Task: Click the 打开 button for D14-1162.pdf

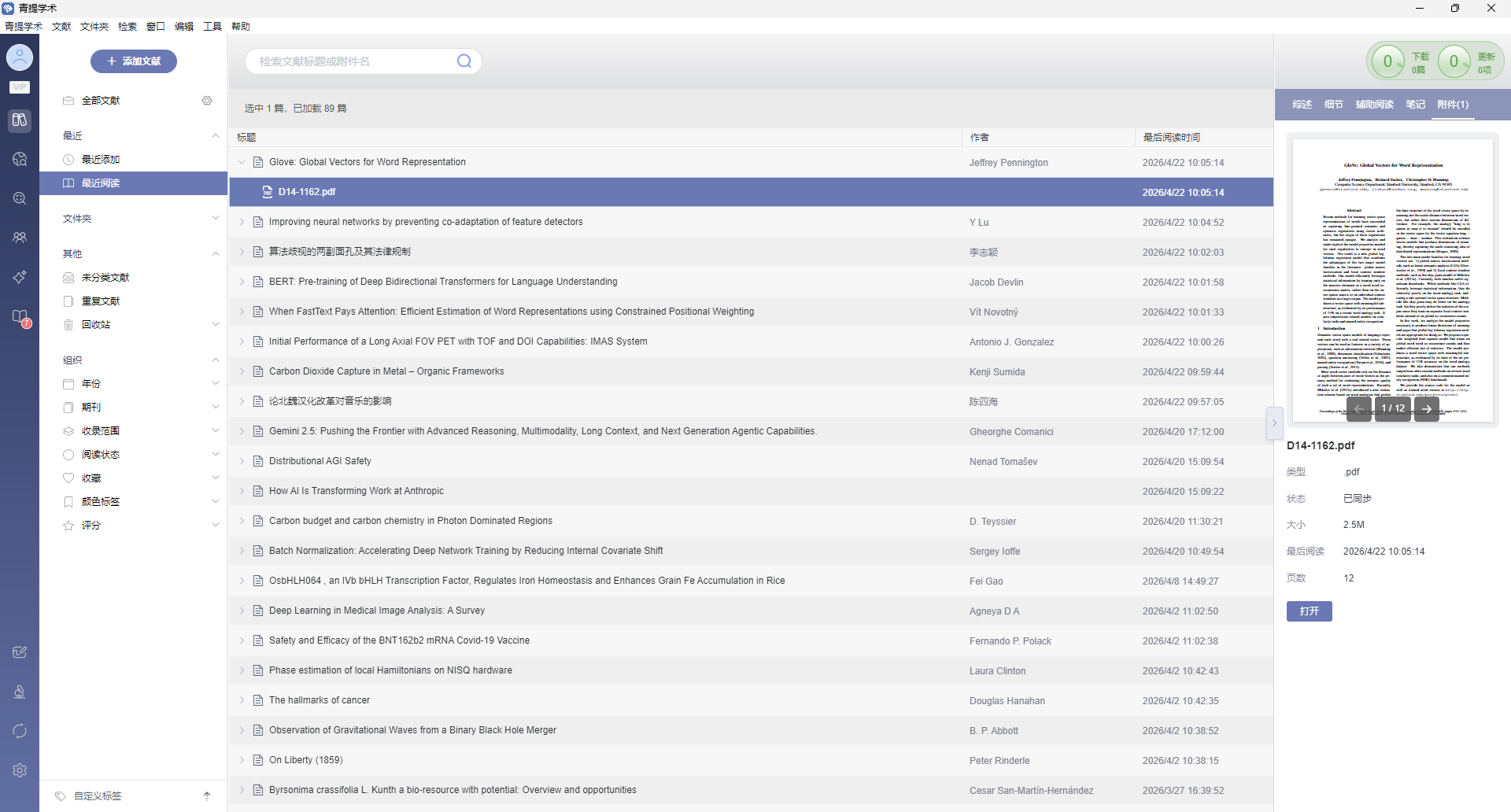Action: (x=1310, y=611)
